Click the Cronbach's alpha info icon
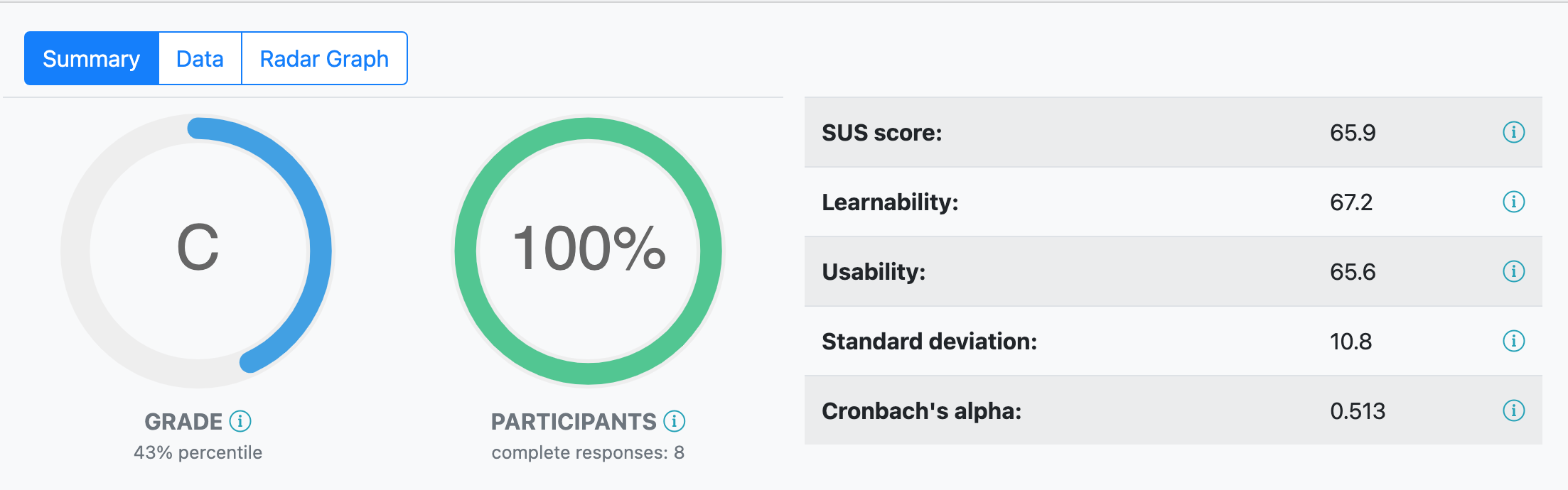 [x=1513, y=410]
